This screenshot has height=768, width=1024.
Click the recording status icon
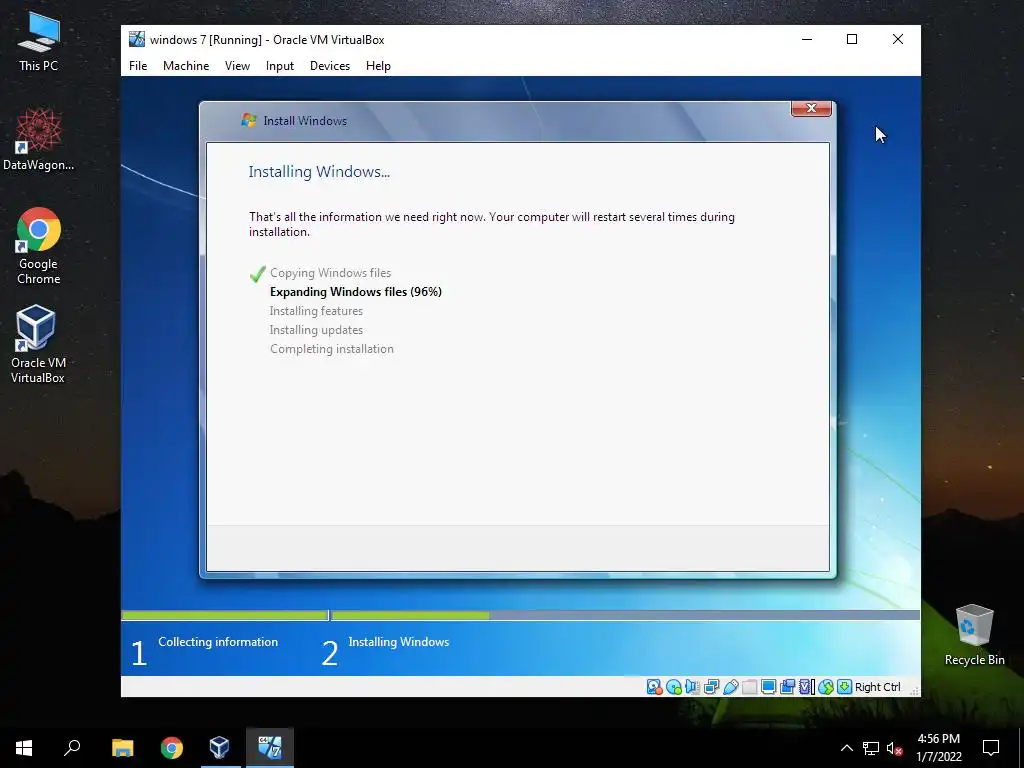tap(788, 687)
